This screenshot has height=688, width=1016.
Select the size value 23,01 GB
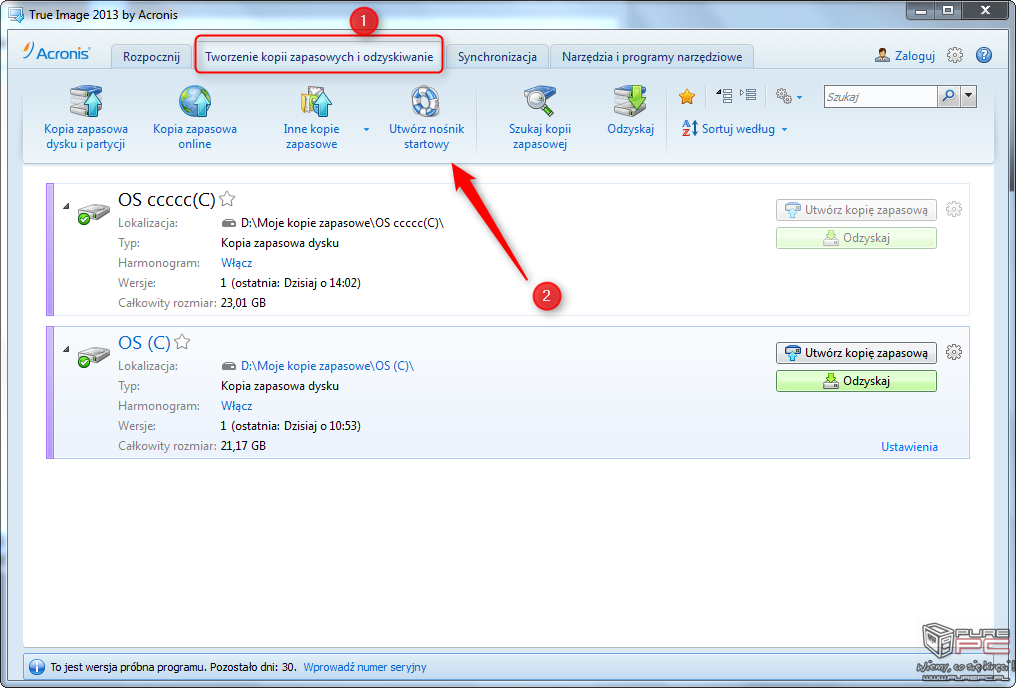(243, 303)
